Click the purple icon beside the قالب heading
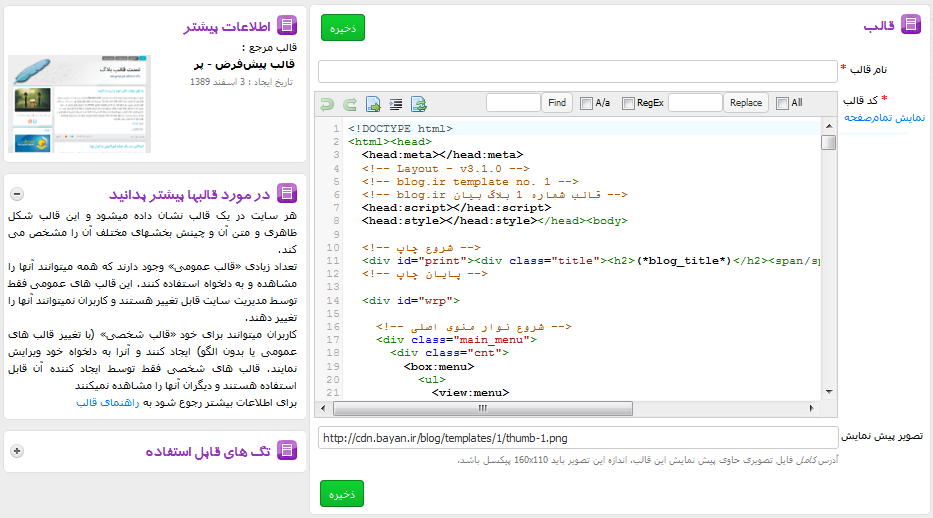This screenshot has height=518, width=933. [911, 25]
